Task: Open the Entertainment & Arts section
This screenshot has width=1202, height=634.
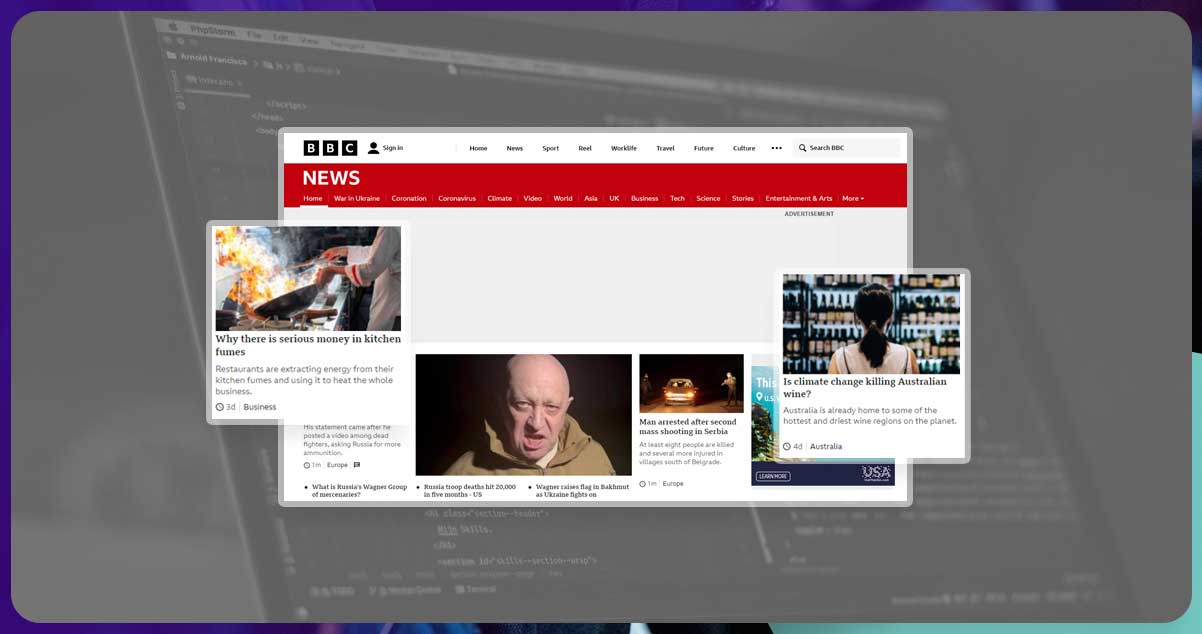Action: pos(799,198)
